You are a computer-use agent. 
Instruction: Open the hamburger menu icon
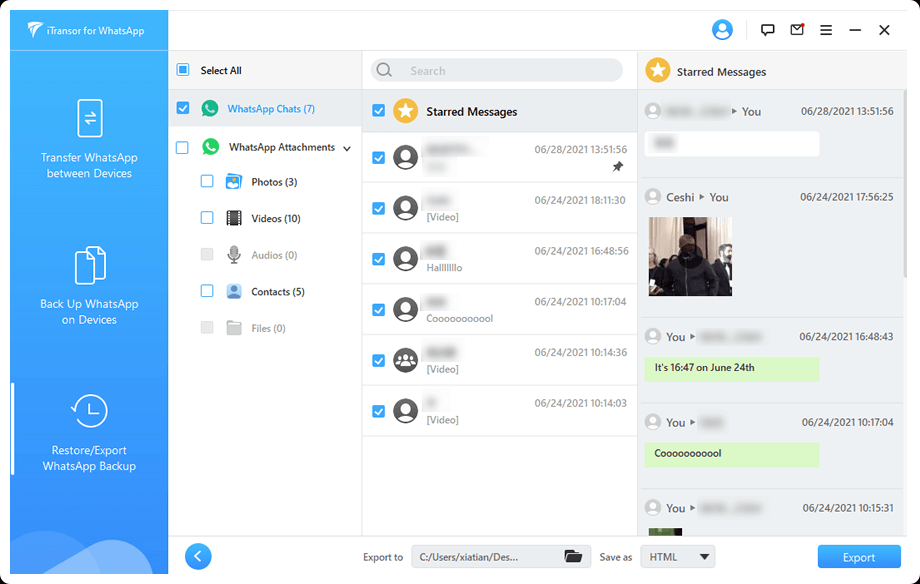tap(826, 30)
